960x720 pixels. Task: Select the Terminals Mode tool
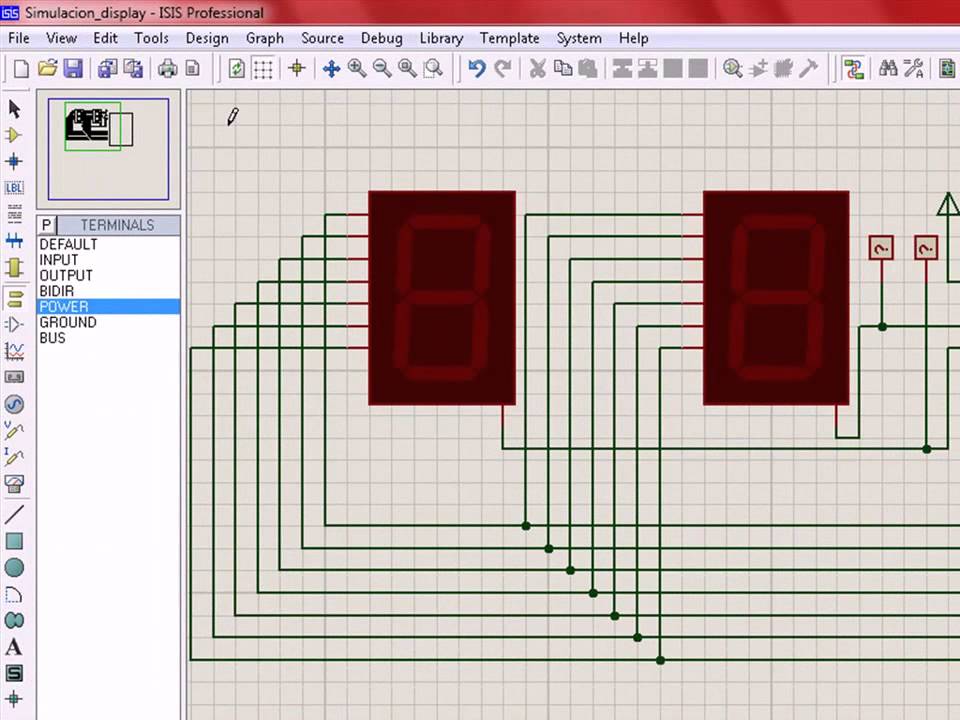point(14,298)
